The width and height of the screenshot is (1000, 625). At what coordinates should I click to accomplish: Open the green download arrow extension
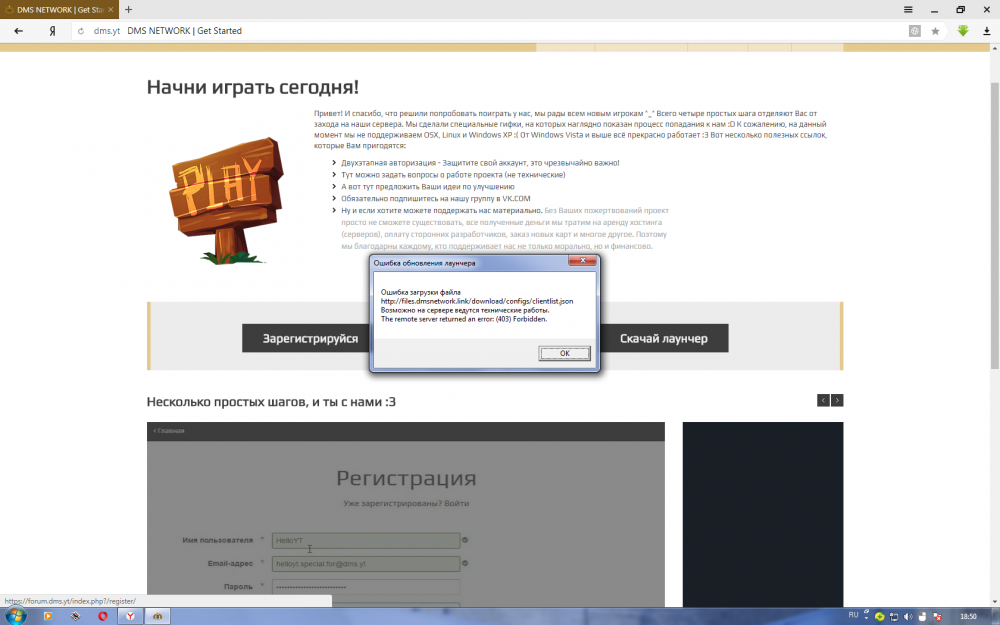click(x=962, y=31)
